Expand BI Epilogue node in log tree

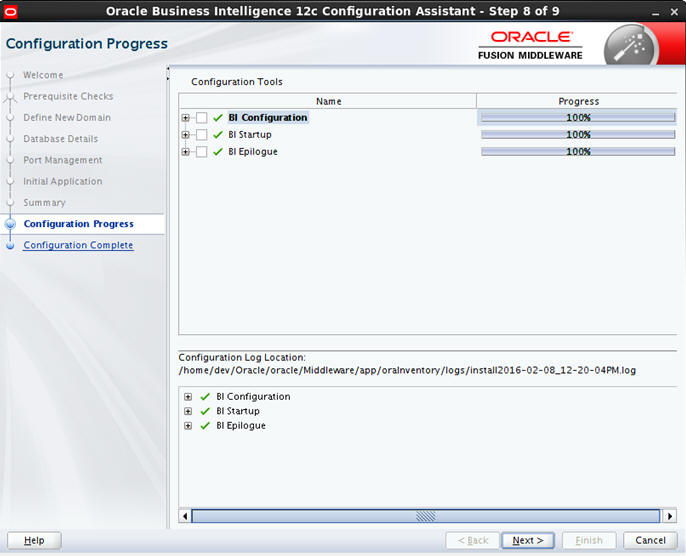(188, 426)
